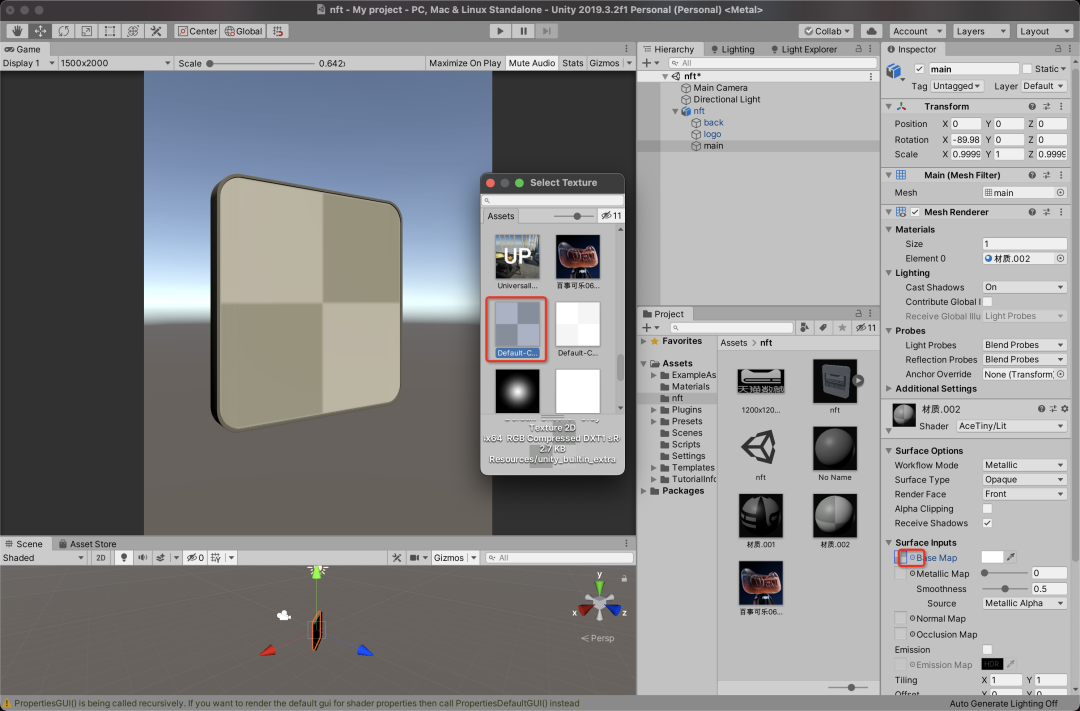Toggle Mute Audio in Game view

click(x=531, y=63)
